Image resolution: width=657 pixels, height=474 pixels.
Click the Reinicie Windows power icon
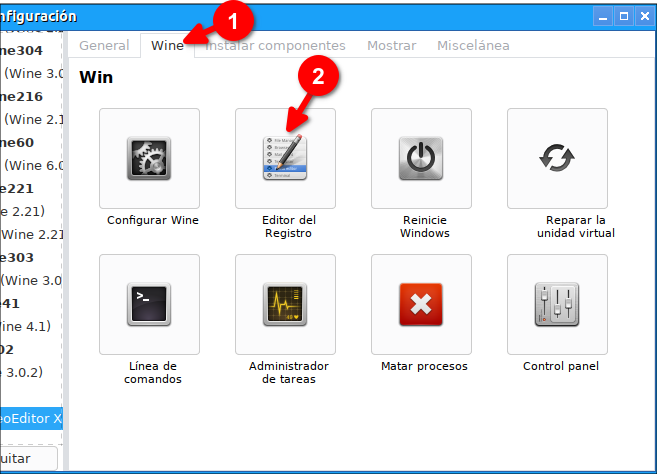coord(421,158)
